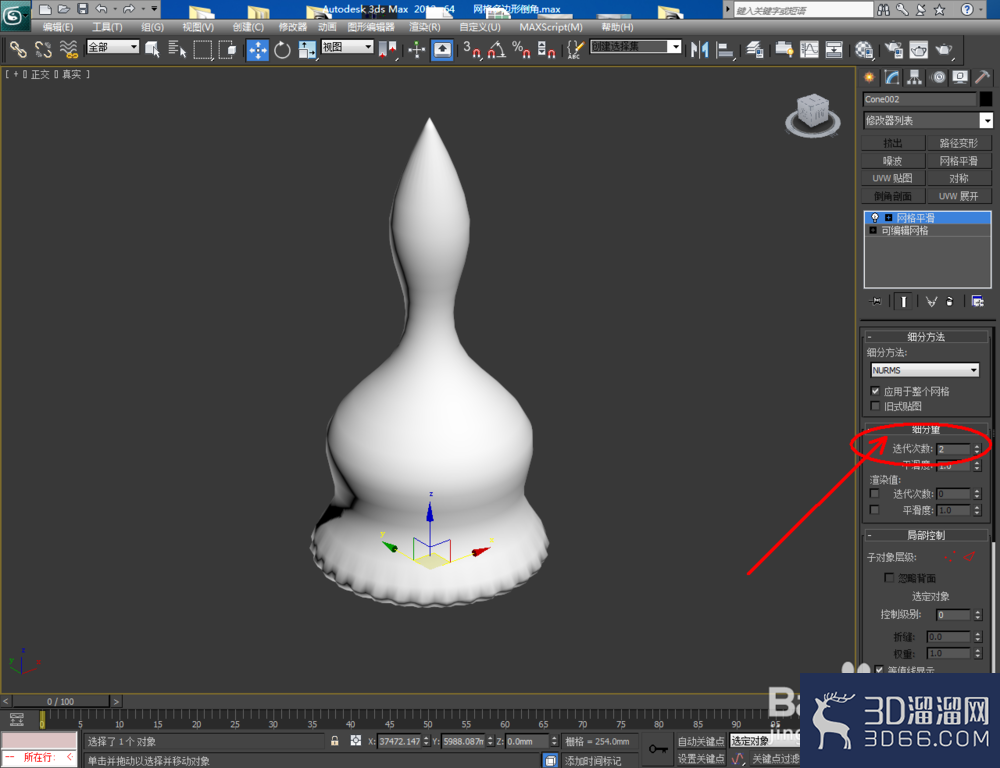Toggle 忽略背面 checkbox
The image size is (1000, 768).
tap(889, 578)
